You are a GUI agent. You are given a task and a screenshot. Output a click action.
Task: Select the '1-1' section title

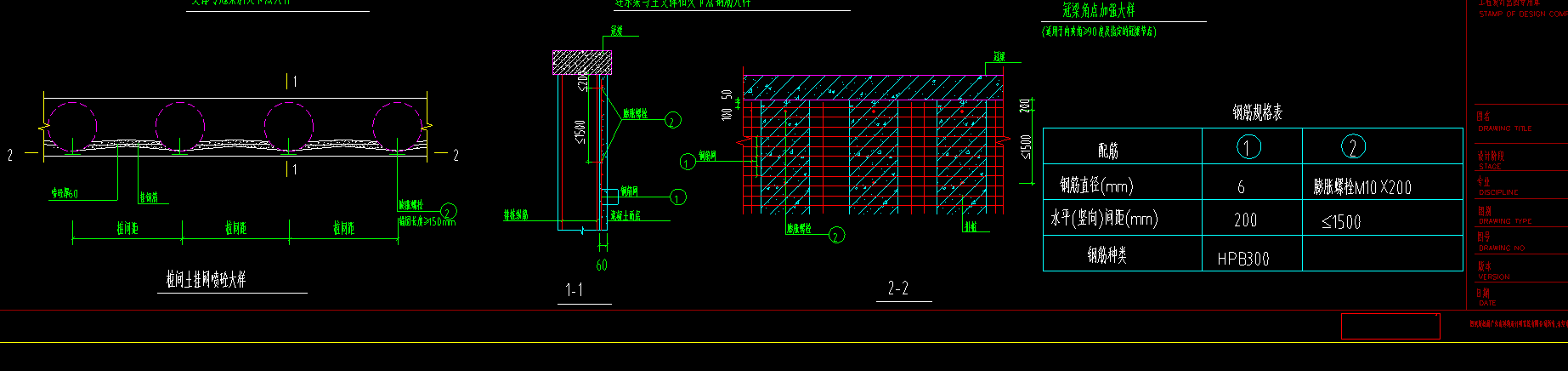point(575,290)
